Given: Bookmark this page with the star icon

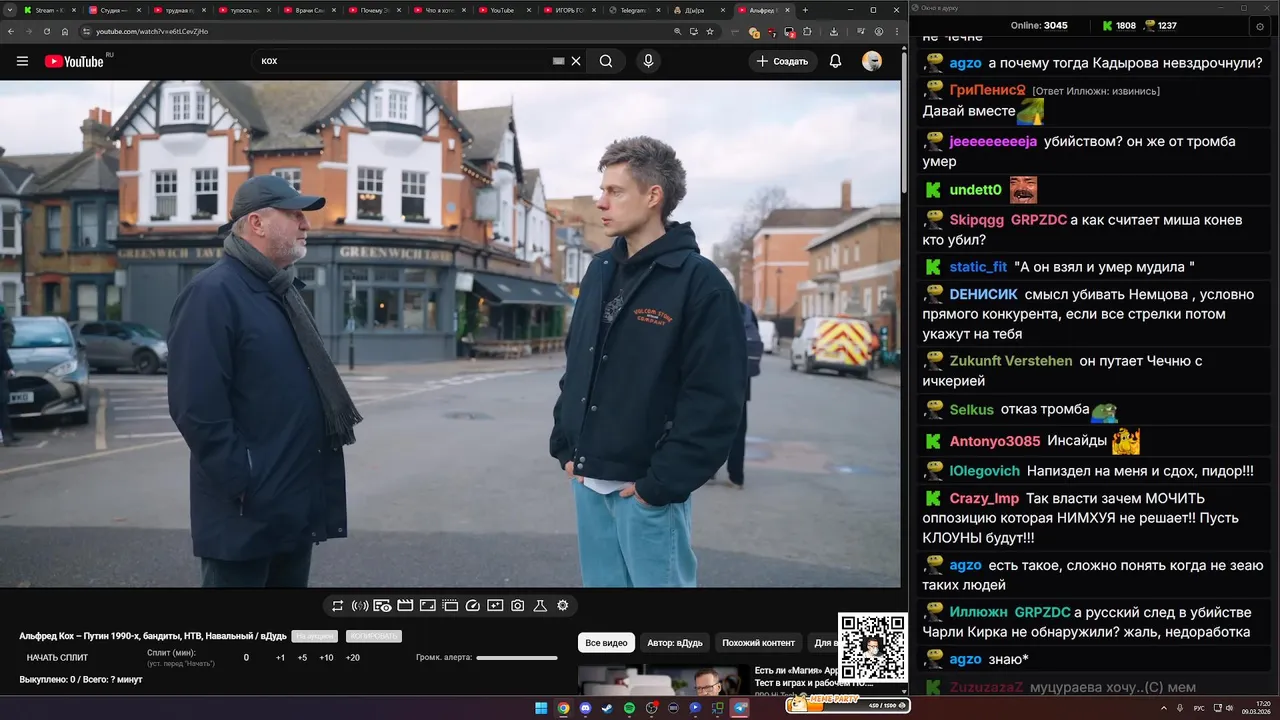Looking at the screenshot, I should click(710, 31).
